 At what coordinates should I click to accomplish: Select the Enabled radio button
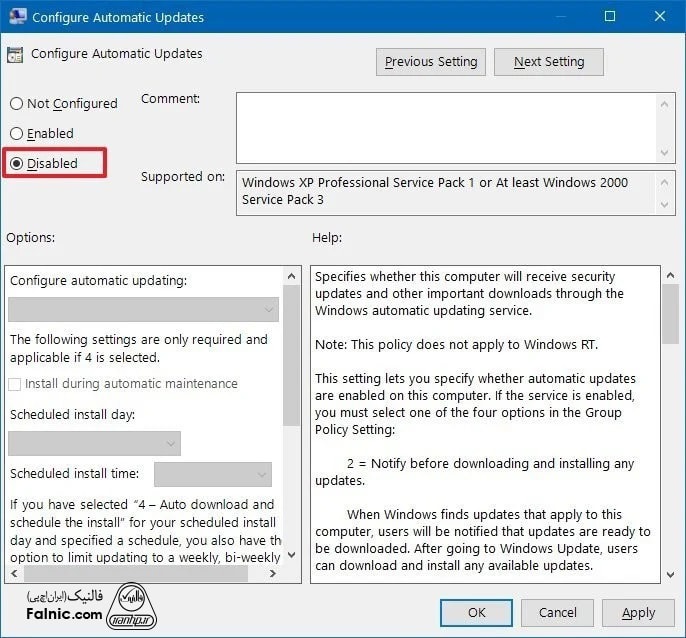(x=17, y=134)
